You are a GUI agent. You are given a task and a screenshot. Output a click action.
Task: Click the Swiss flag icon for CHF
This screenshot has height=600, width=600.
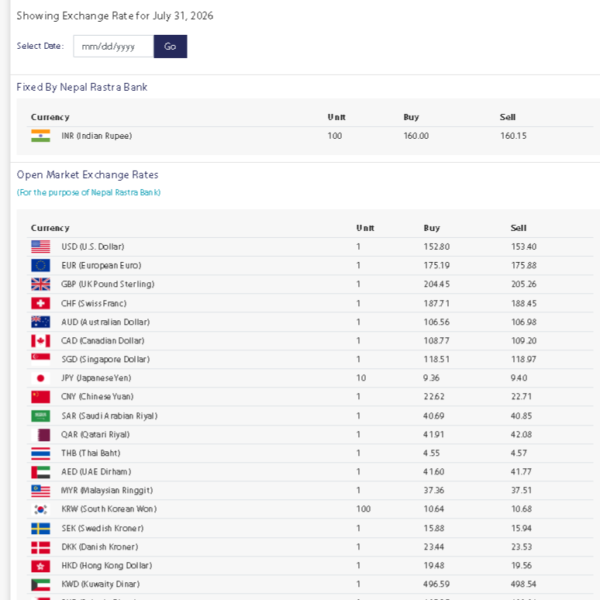(x=41, y=303)
